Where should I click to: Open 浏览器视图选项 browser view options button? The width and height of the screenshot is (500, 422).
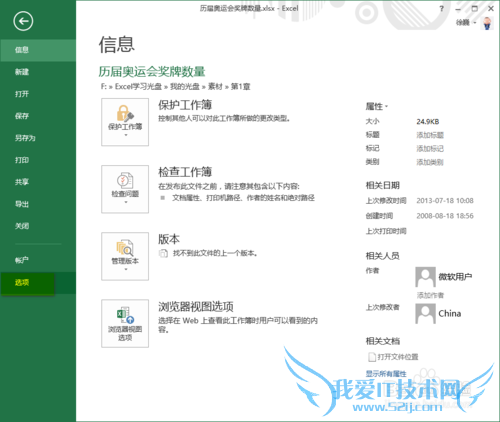pyautogui.click(x=125, y=323)
